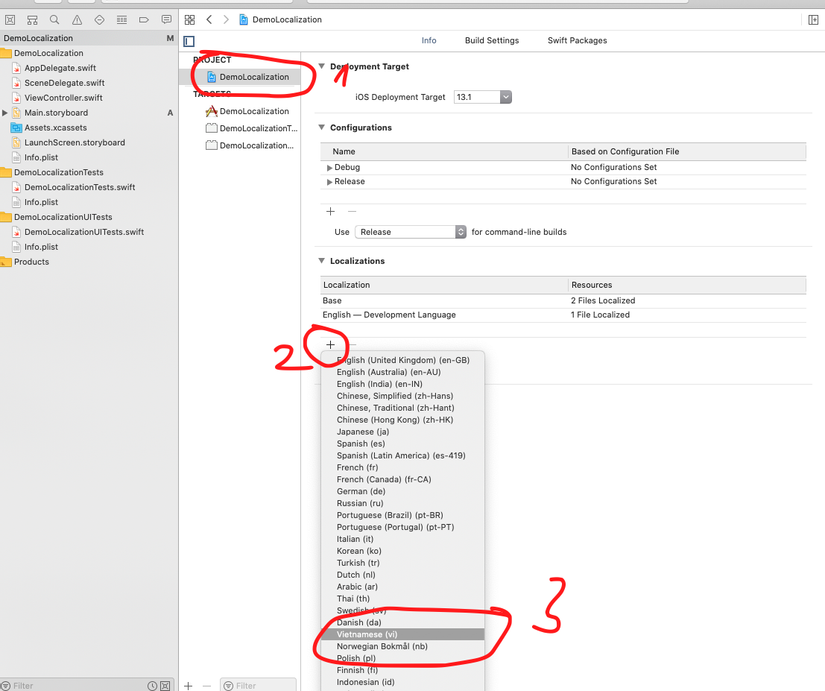Switch to the Build Settings tab
Viewport: 825px width, 691px height.
[x=491, y=41]
